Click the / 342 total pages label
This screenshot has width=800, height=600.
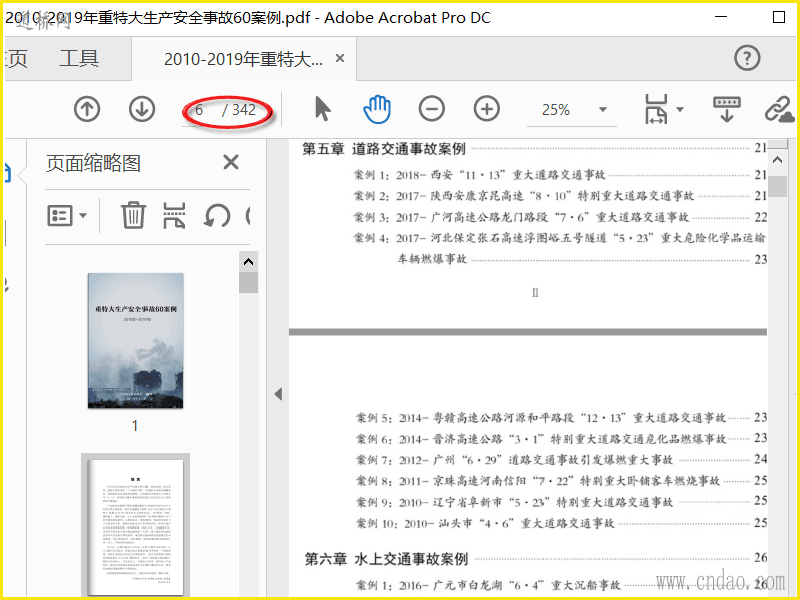coord(239,110)
